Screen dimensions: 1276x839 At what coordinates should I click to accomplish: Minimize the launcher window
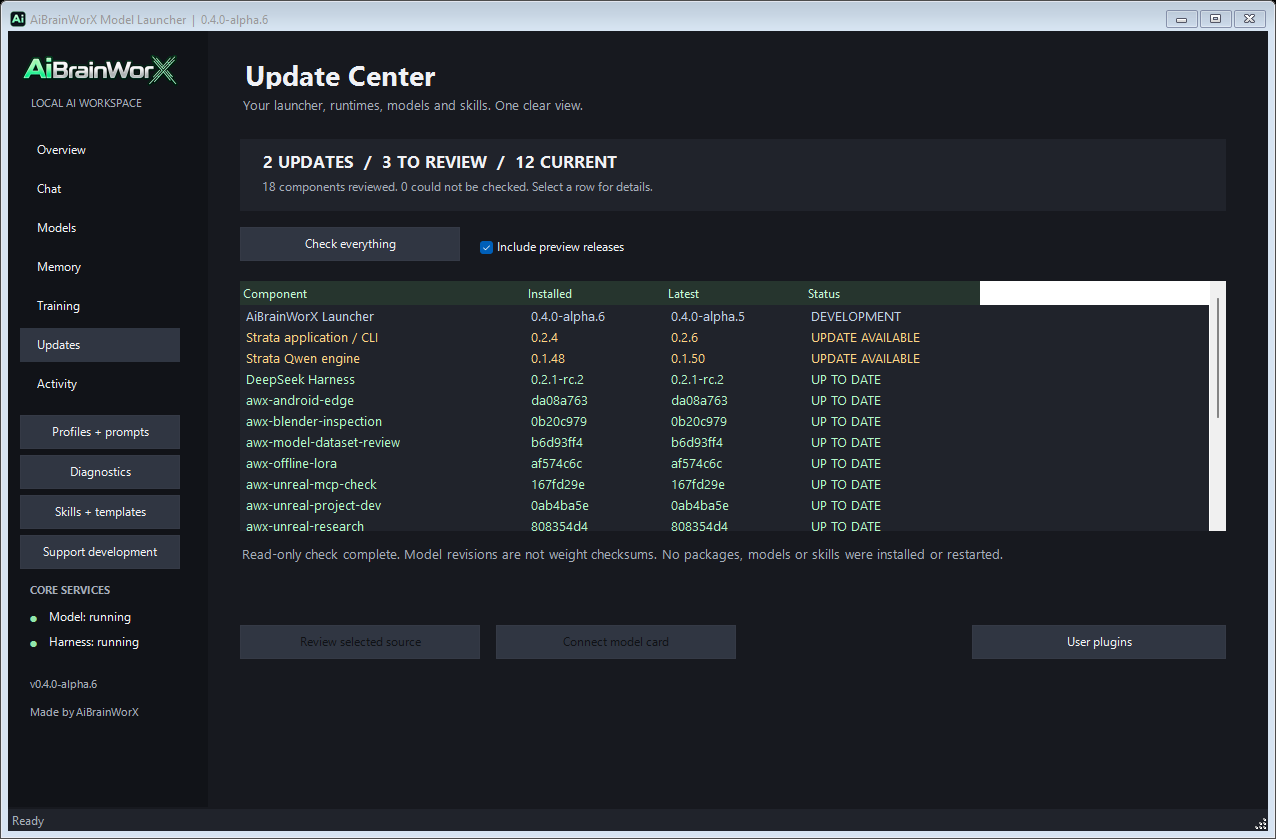pos(1182,19)
